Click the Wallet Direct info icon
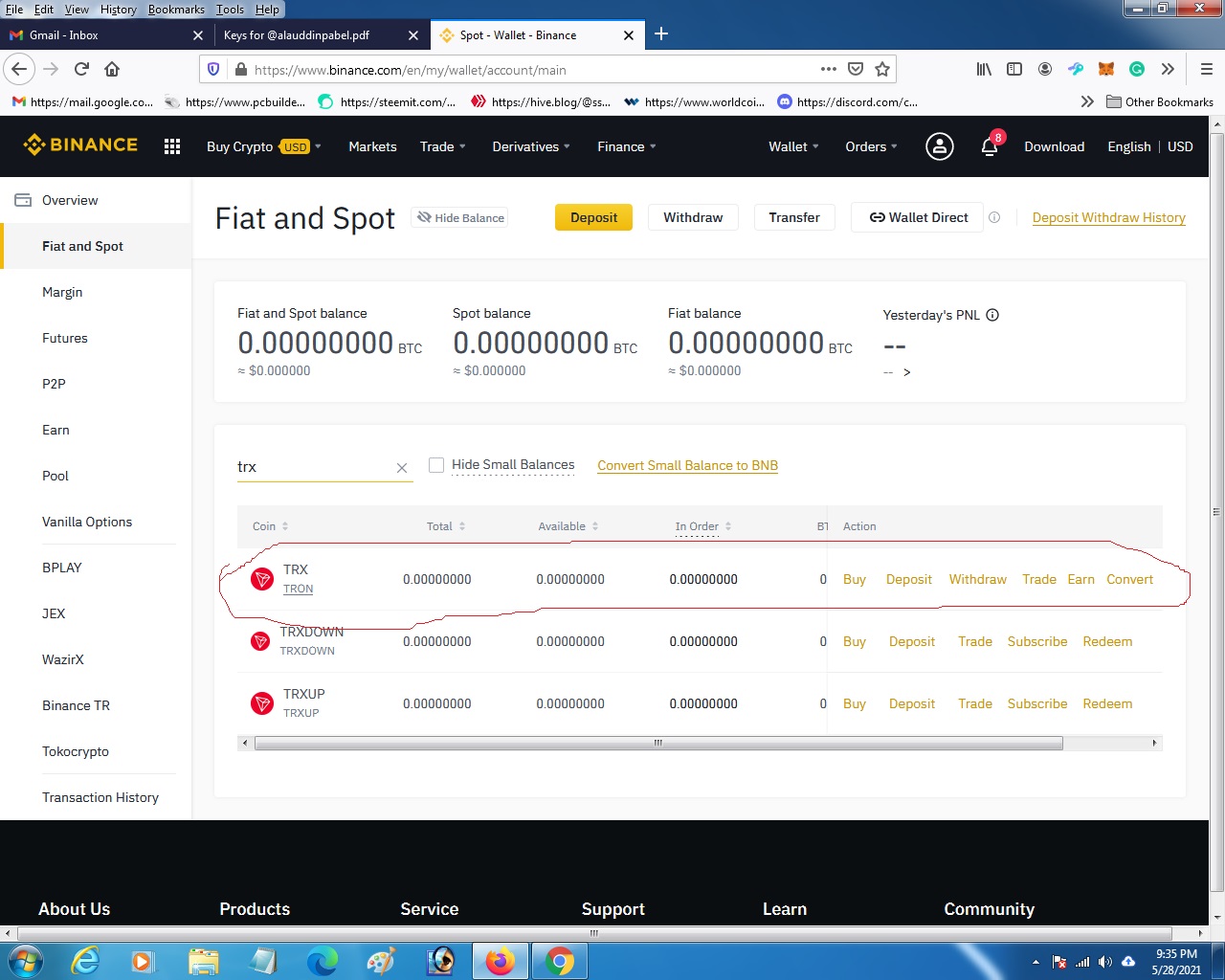Image resolution: width=1225 pixels, height=980 pixels. 994,217
